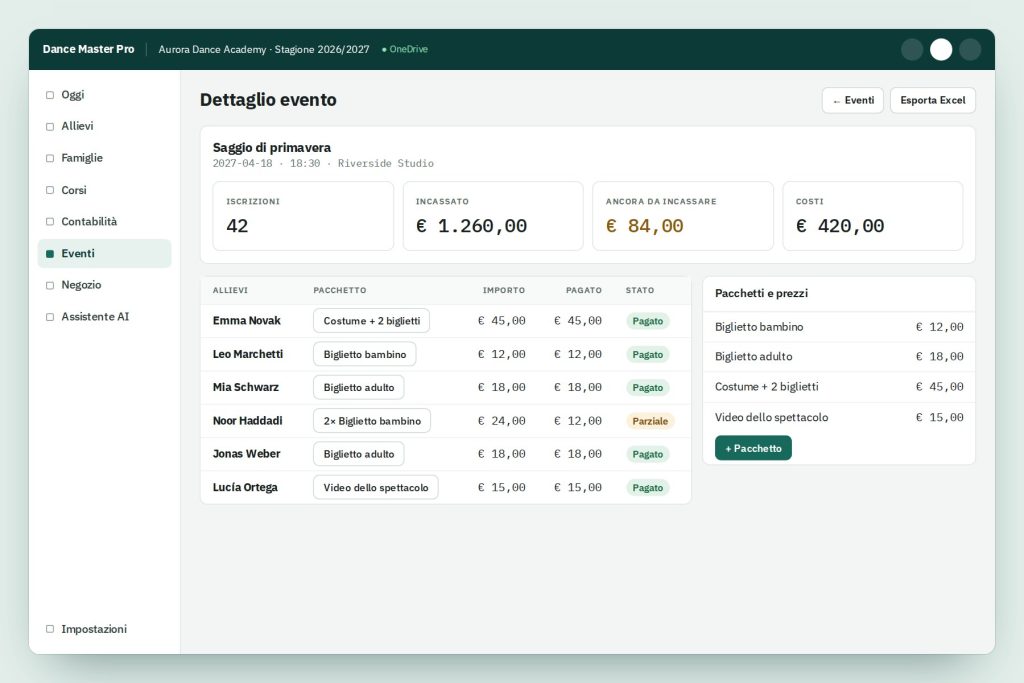Select the Eventi menu item

(104, 253)
